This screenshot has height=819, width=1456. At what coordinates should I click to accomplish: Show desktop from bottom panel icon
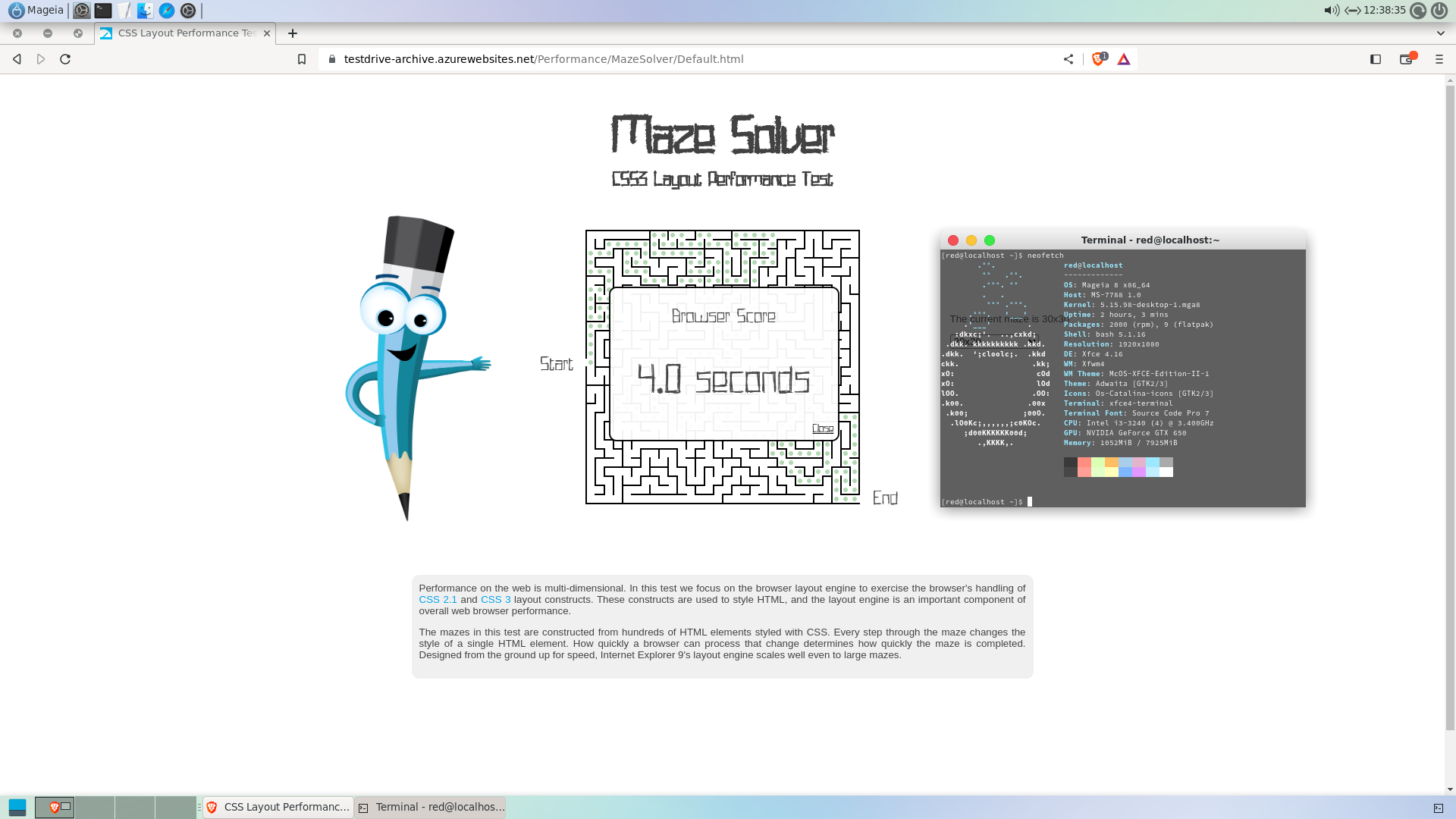(17, 808)
